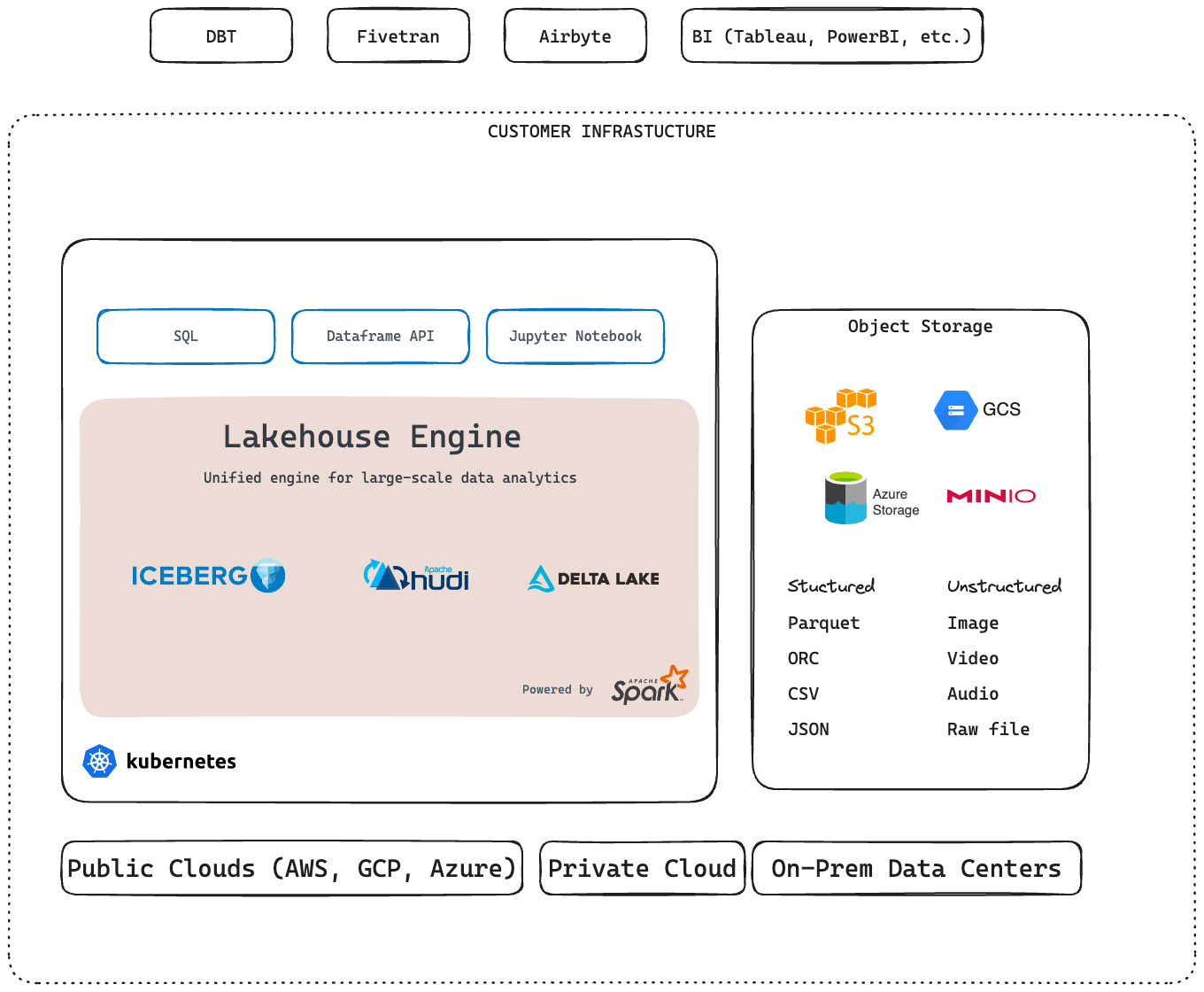Click the 'Stuctured' column heading
The height and width of the screenshot is (992, 1204).
[831, 586]
